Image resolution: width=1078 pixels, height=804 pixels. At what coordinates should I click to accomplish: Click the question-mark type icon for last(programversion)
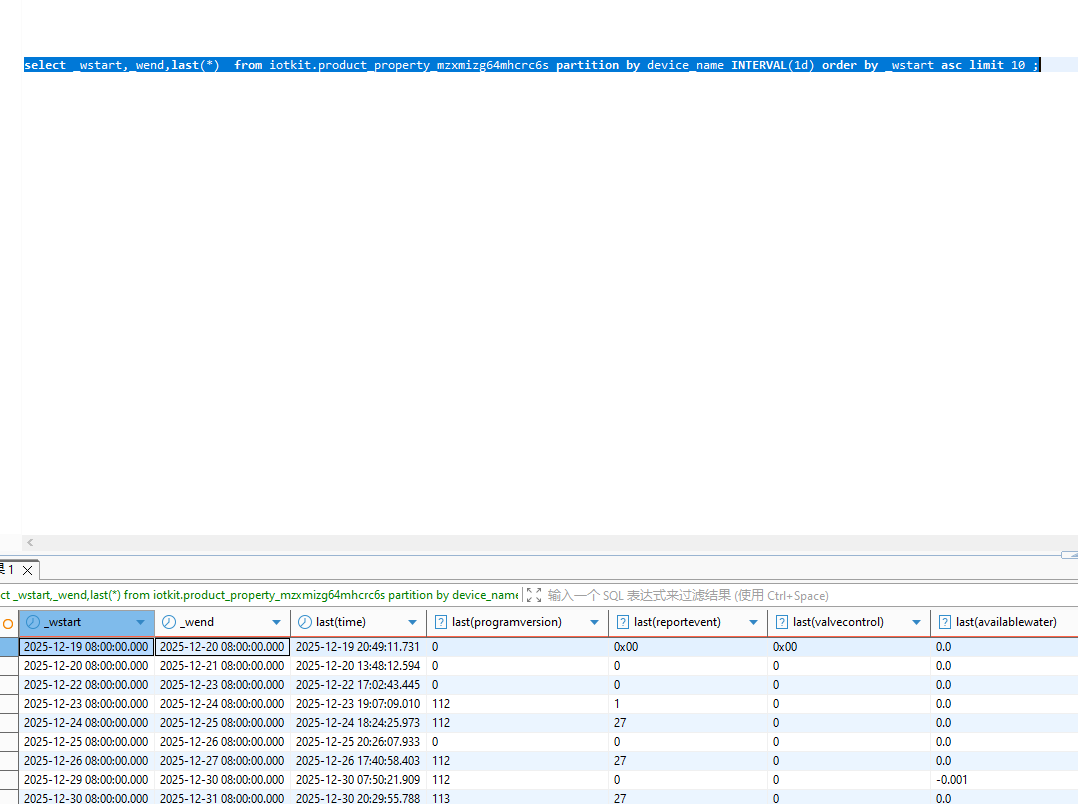tap(441, 622)
